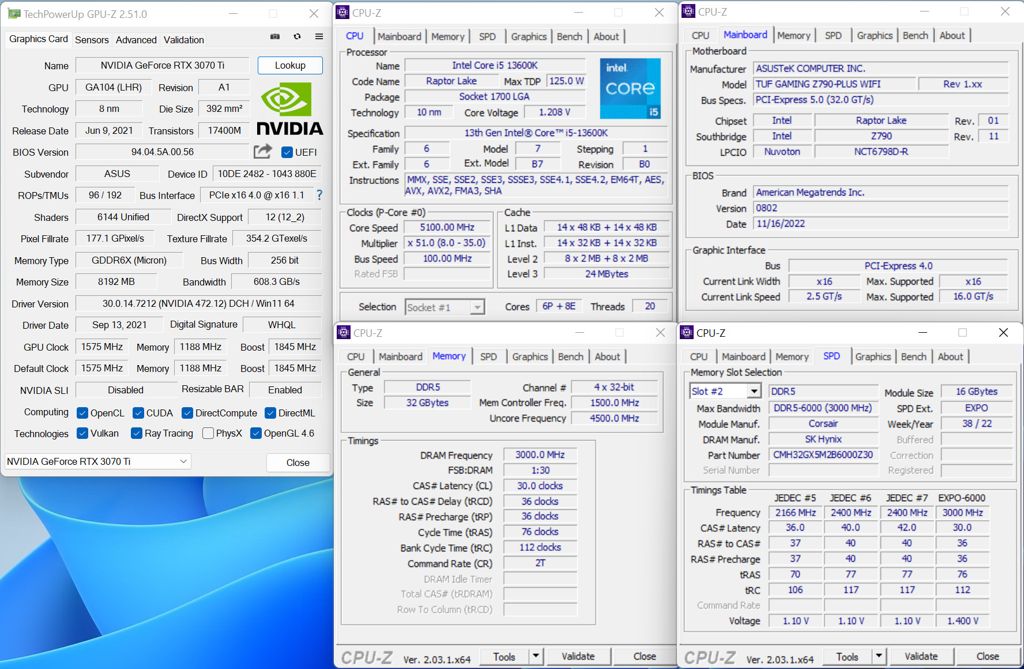The image size is (1024, 669).
Task: Enable the PhysX checkbox
Action: (x=208, y=433)
